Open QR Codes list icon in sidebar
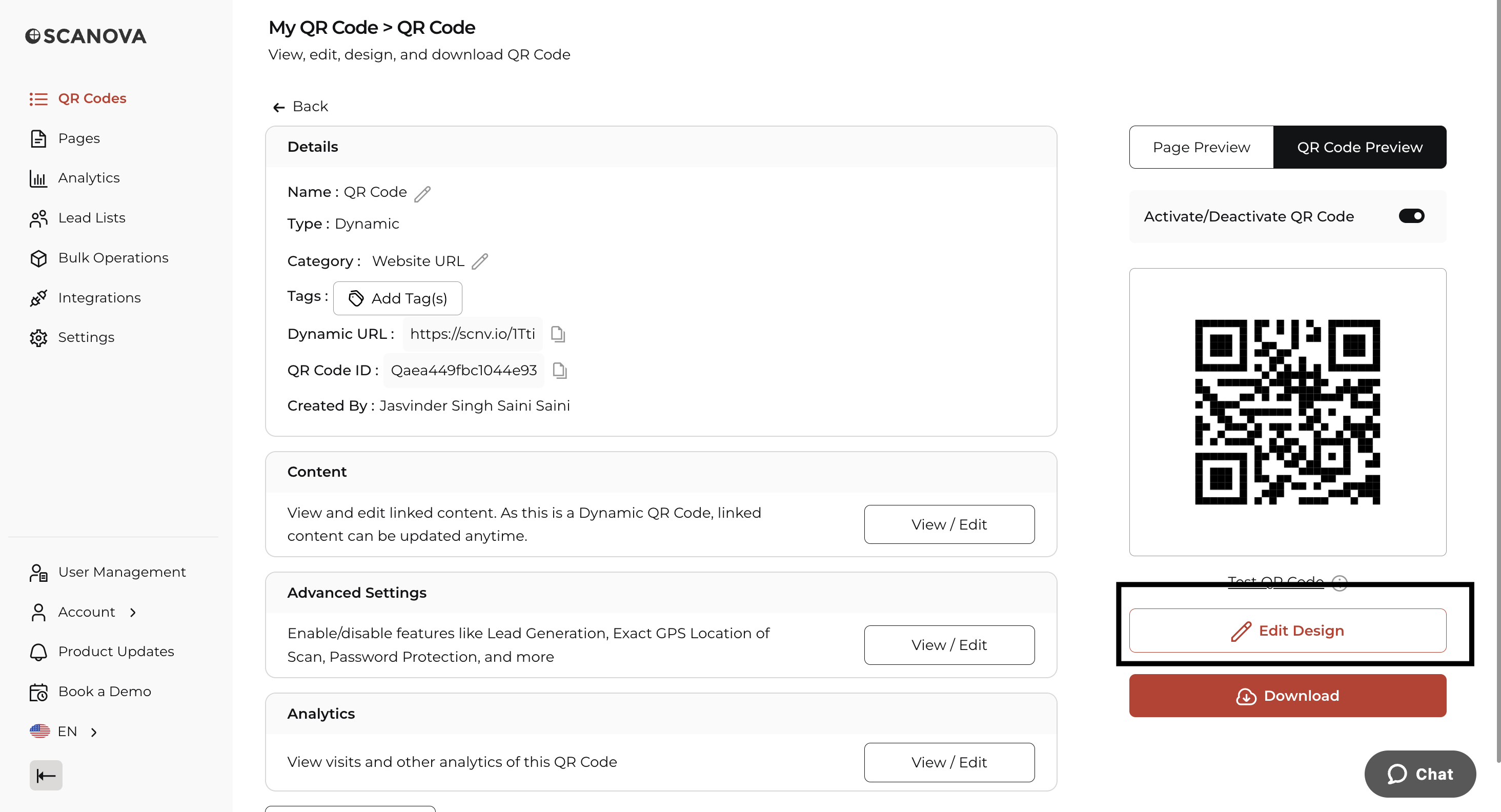Image resolution: width=1501 pixels, height=812 pixels. pyautogui.click(x=38, y=98)
